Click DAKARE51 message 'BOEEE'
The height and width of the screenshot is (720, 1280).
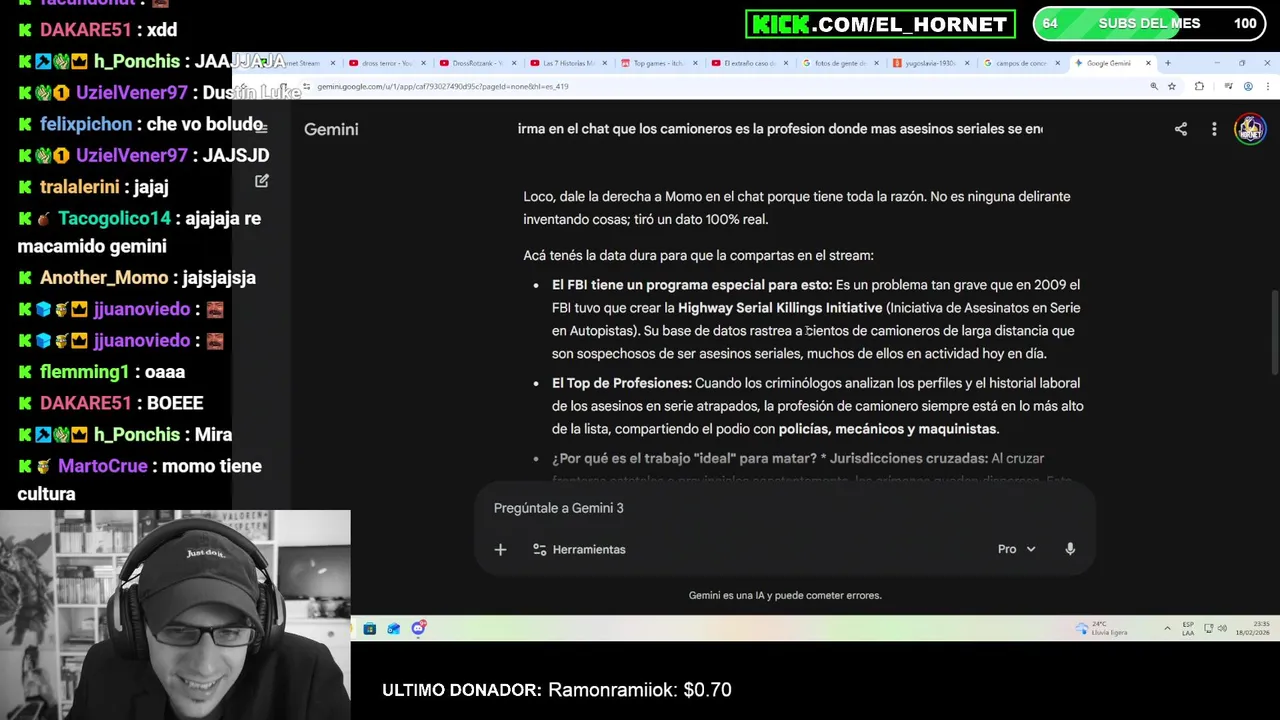[175, 403]
